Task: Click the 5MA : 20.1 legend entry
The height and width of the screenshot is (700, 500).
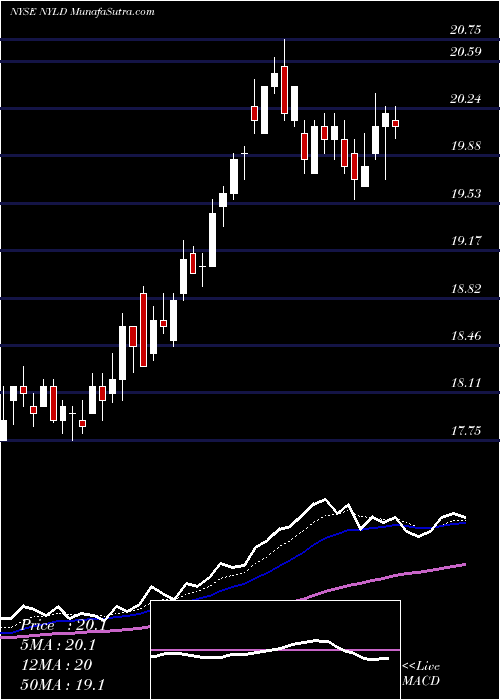Action: pyautogui.click(x=58, y=645)
